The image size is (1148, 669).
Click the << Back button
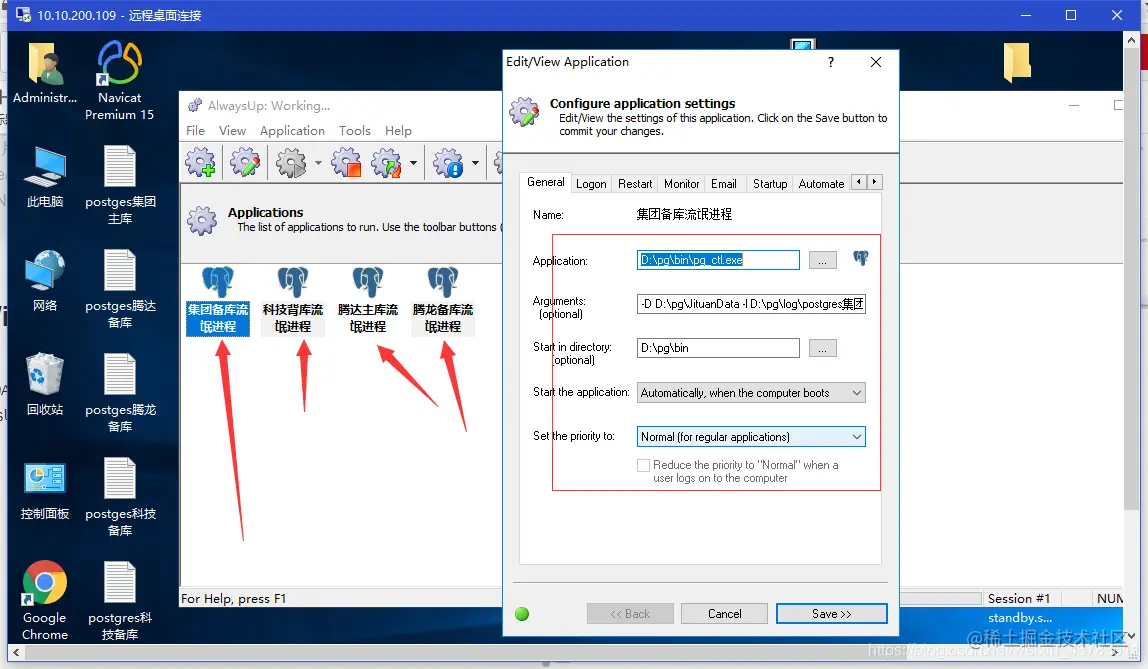[630, 614]
